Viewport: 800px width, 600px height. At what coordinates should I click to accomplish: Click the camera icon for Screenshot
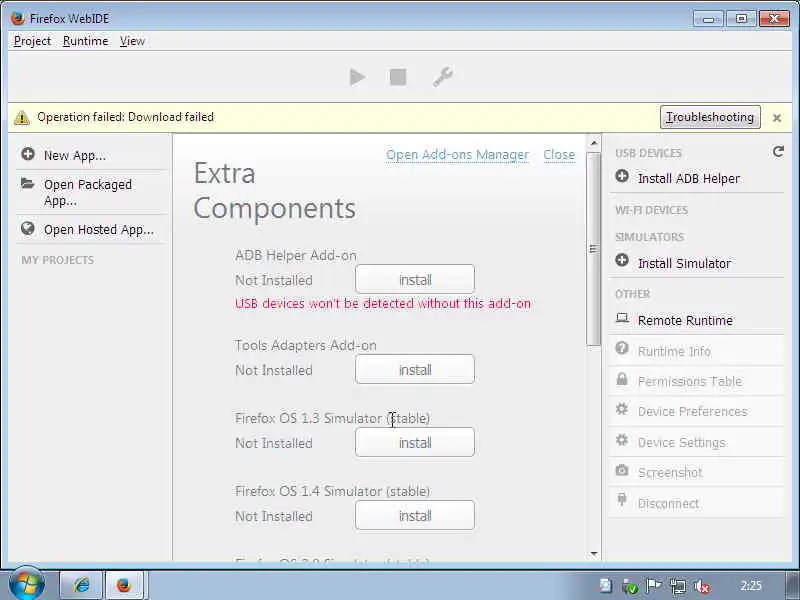622,470
